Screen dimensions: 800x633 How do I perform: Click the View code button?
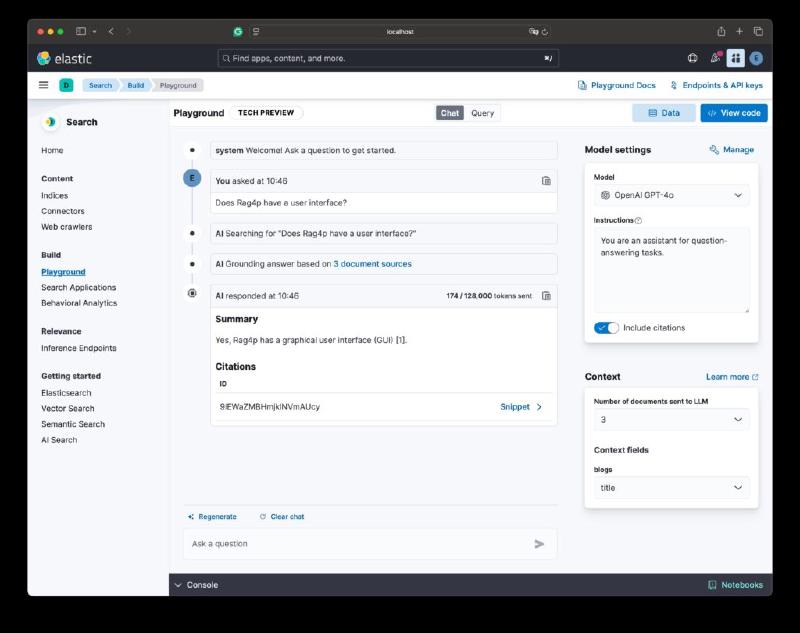click(x=734, y=113)
